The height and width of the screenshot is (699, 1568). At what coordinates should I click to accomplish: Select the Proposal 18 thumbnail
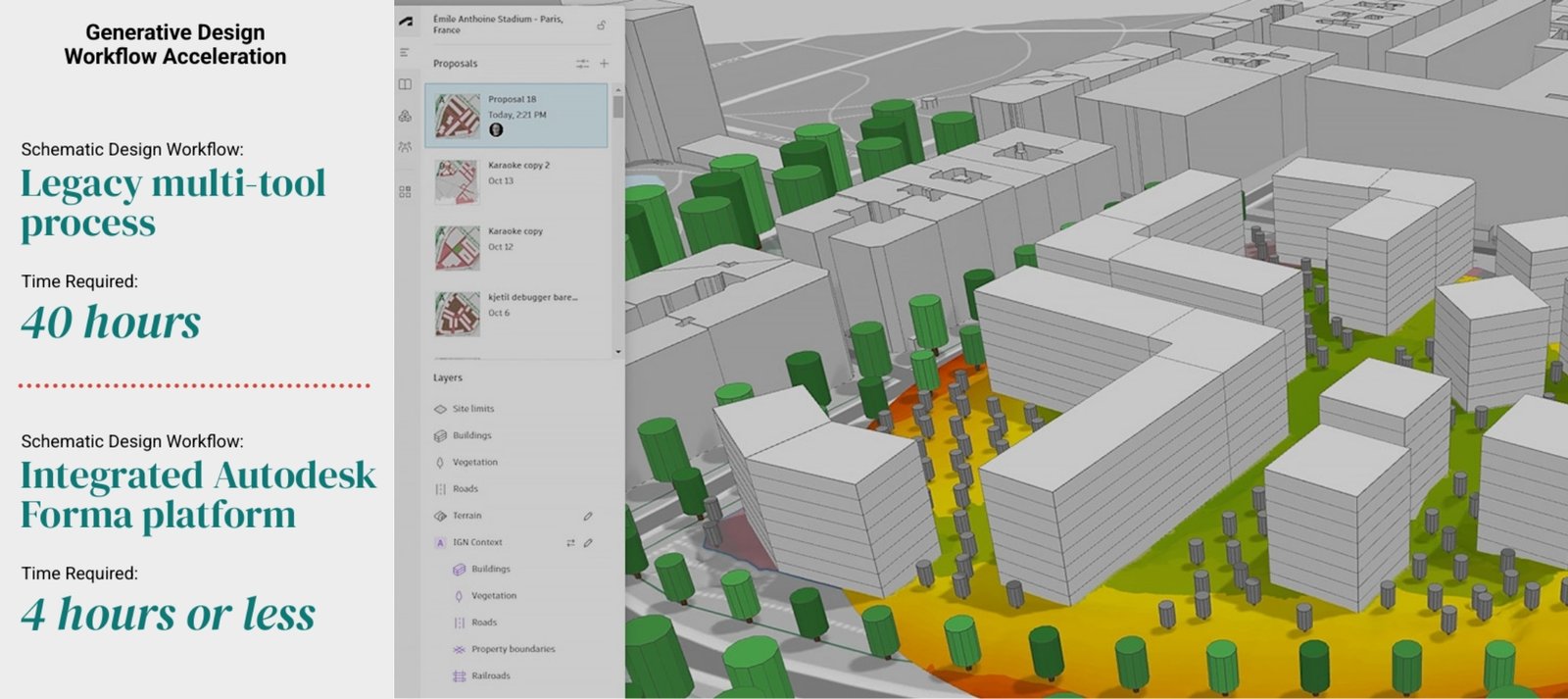coord(457,116)
